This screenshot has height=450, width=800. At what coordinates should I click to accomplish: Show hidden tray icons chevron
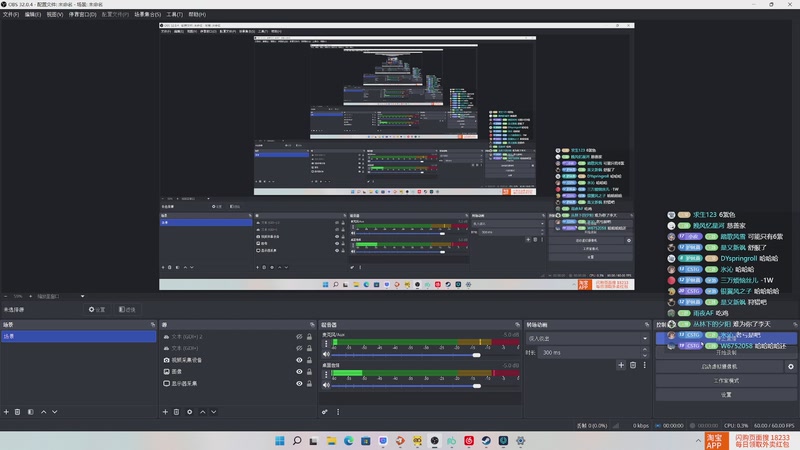[698, 441]
